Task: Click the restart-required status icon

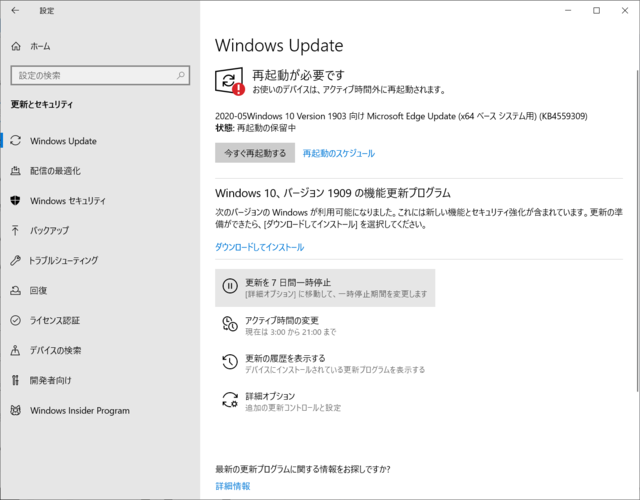Action: pyautogui.click(x=229, y=81)
